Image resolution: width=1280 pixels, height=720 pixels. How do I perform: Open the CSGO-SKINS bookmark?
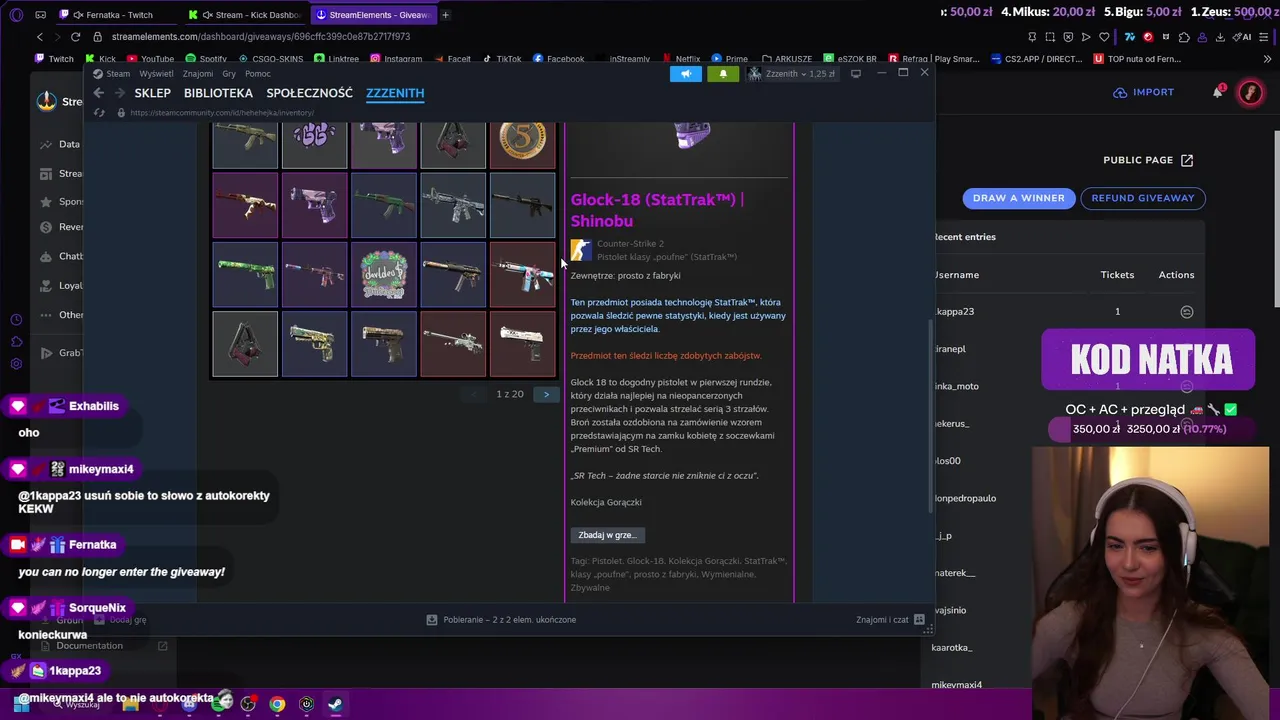(270, 59)
